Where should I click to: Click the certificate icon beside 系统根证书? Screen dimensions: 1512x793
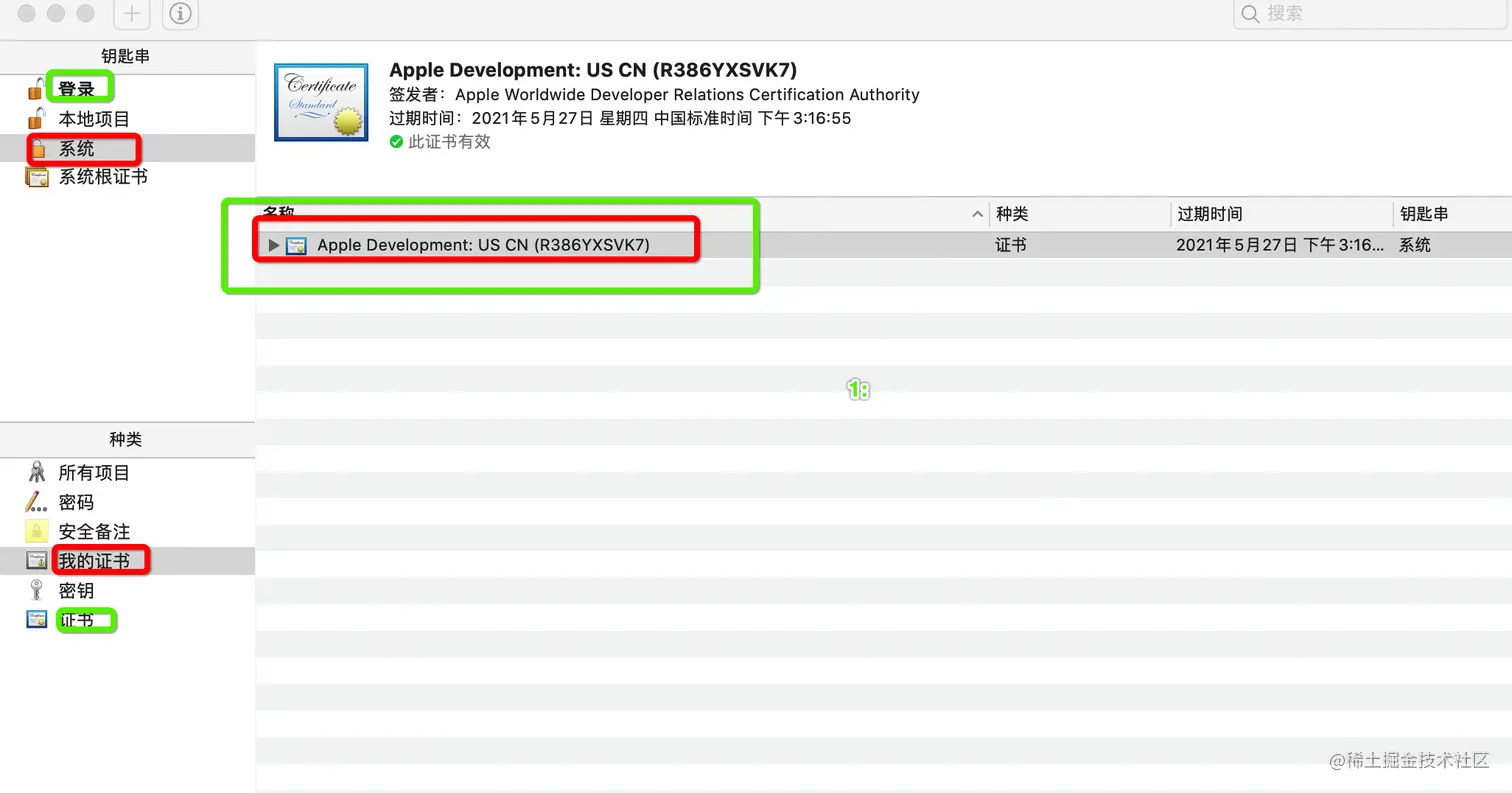click(x=37, y=178)
